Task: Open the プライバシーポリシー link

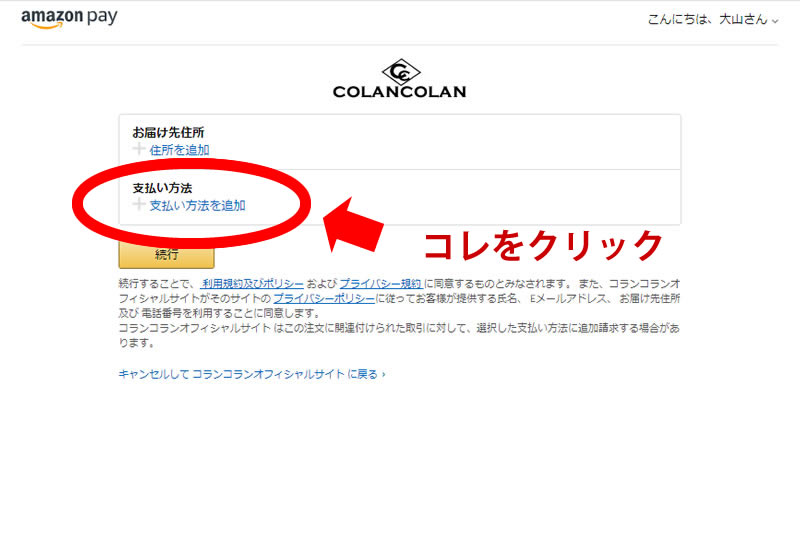Action: (323, 299)
